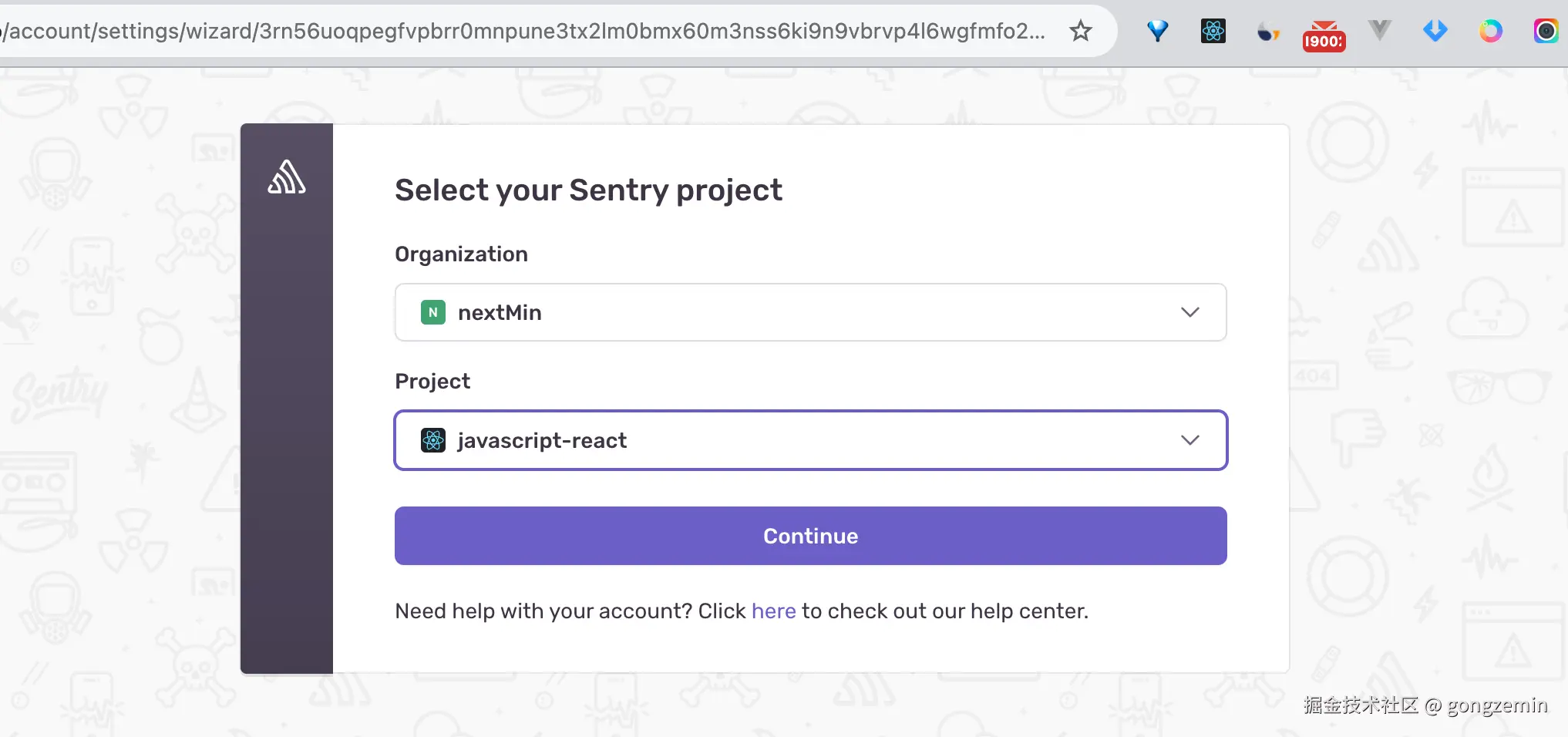Bookmark this page with the star icon
Viewport: 1568px width, 737px height.
[x=1081, y=31]
